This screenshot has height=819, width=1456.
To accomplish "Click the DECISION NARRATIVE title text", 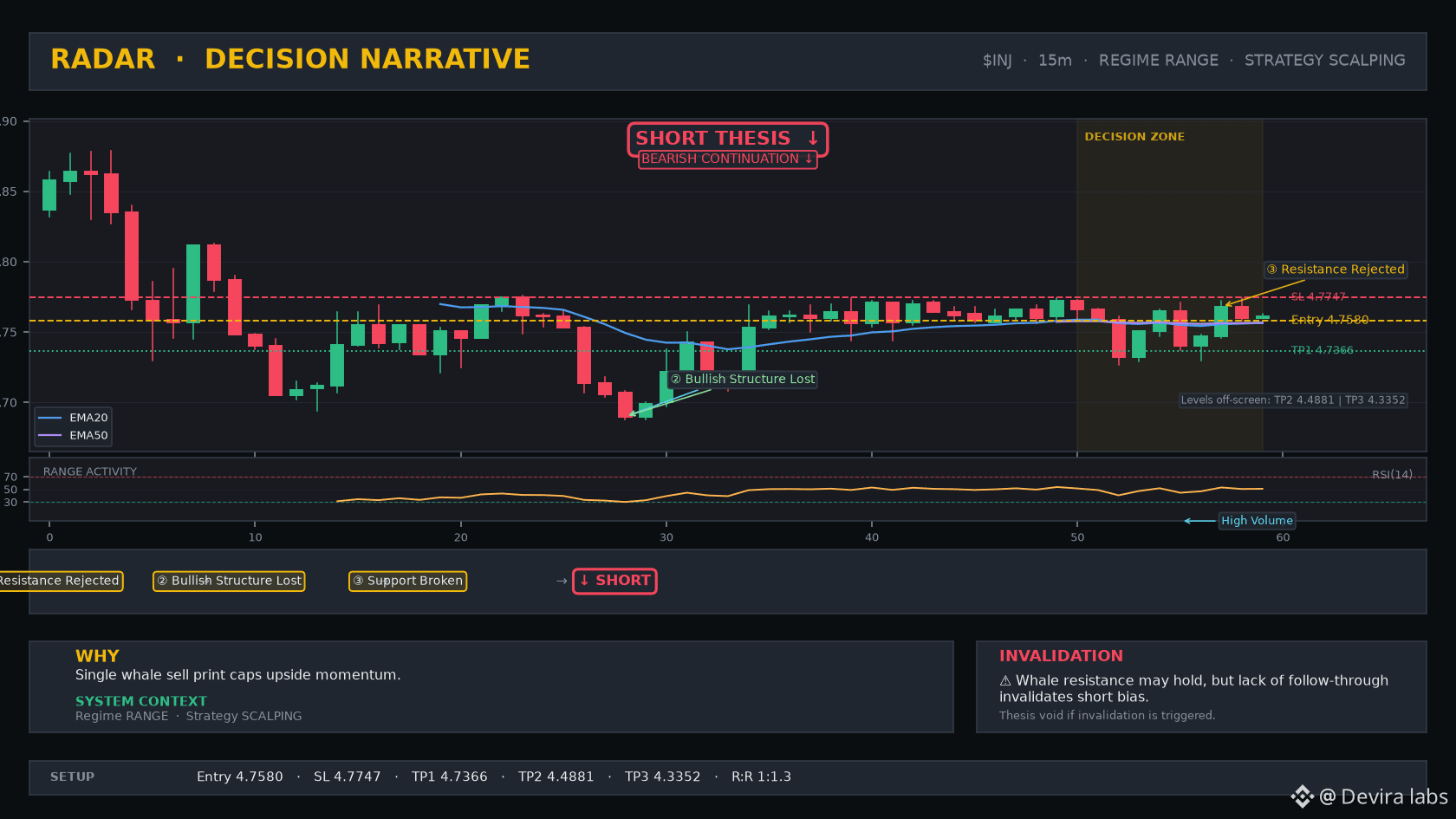I will (367, 59).
